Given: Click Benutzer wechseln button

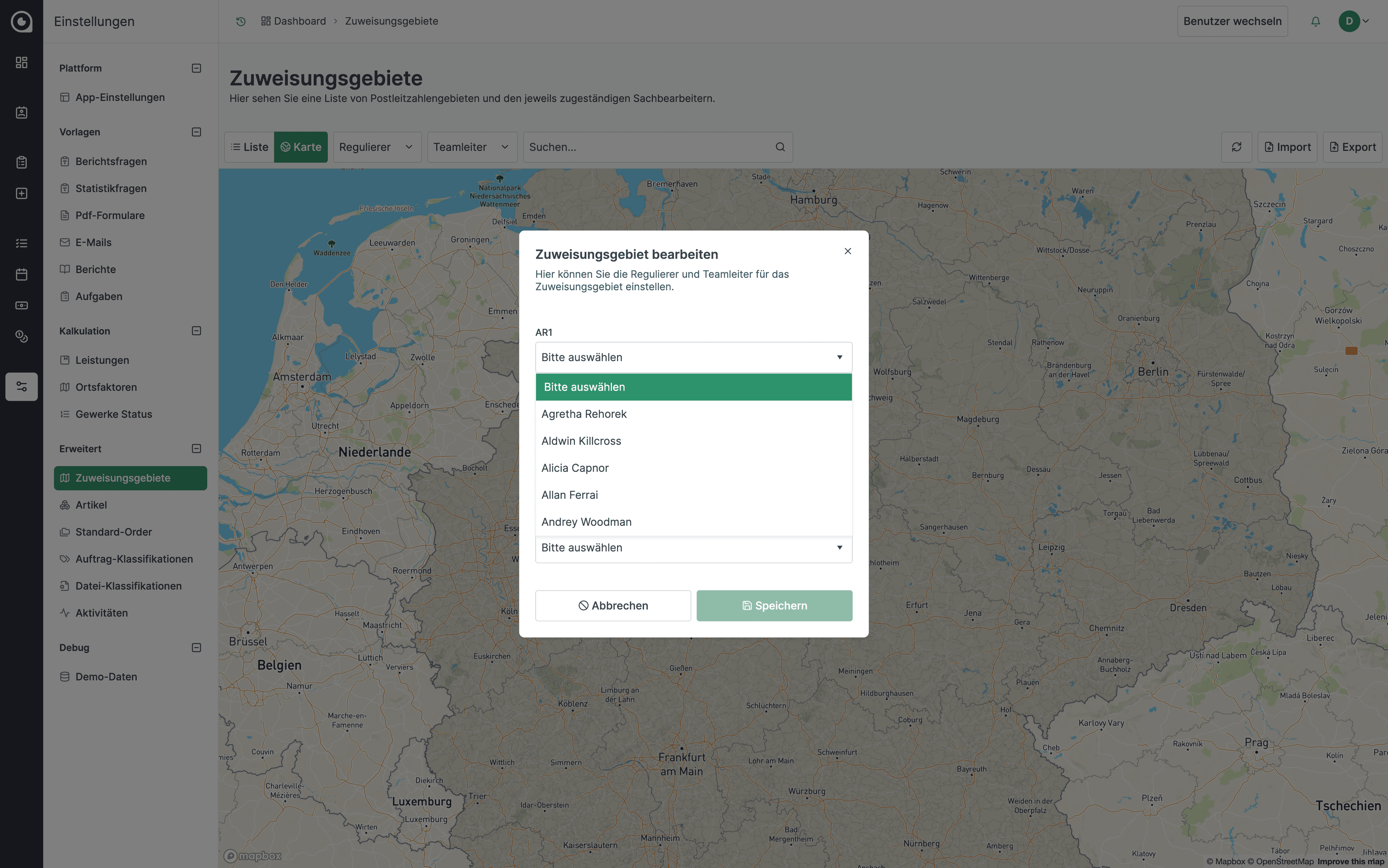Looking at the screenshot, I should coord(1232,21).
